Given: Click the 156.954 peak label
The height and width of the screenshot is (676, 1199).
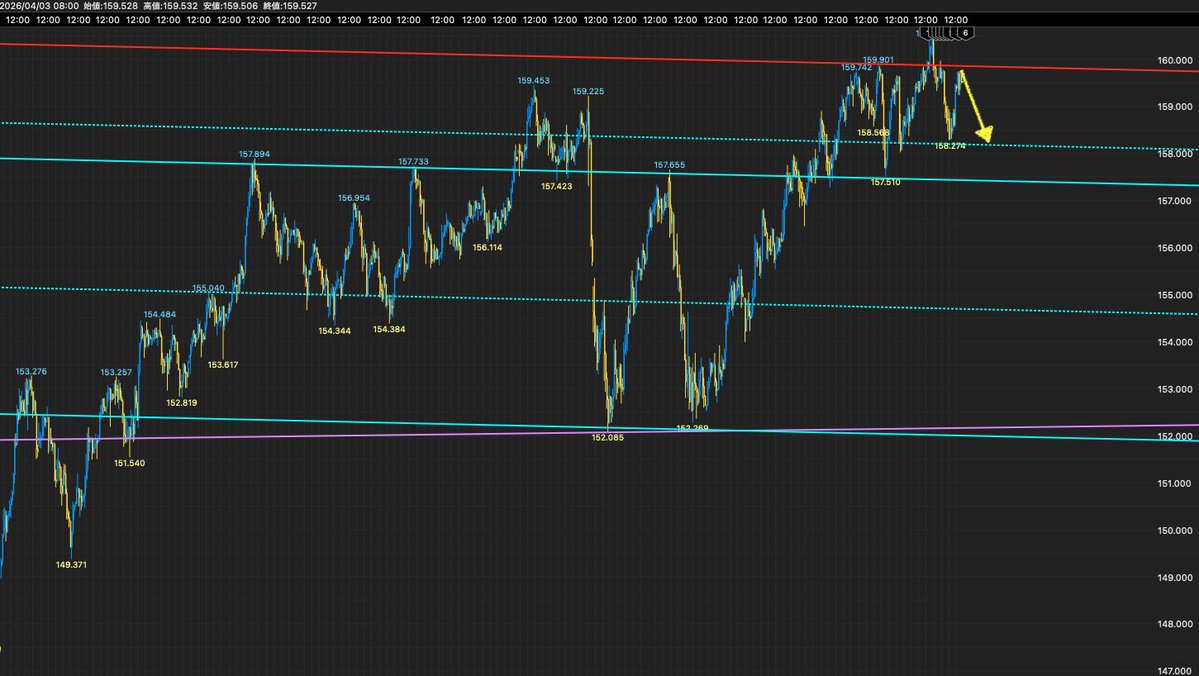Looking at the screenshot, I should (x=354, y=197).
